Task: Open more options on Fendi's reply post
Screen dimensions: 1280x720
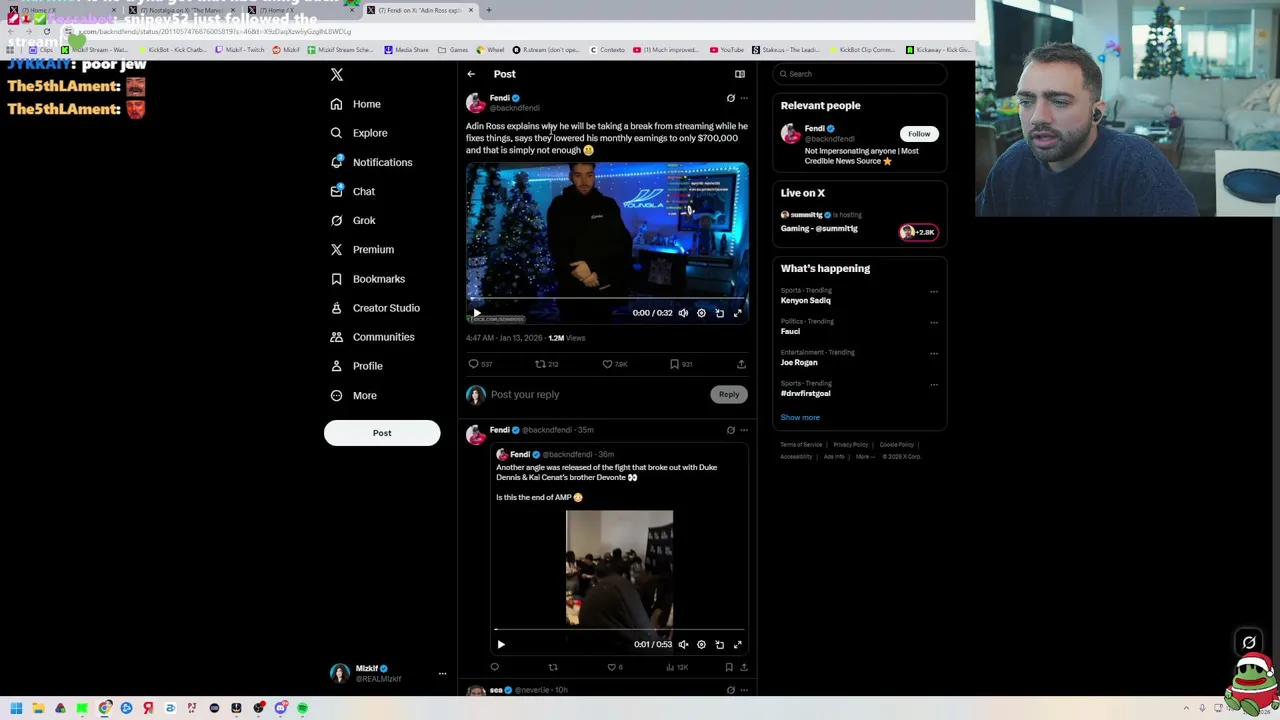Action: (743, 430)
